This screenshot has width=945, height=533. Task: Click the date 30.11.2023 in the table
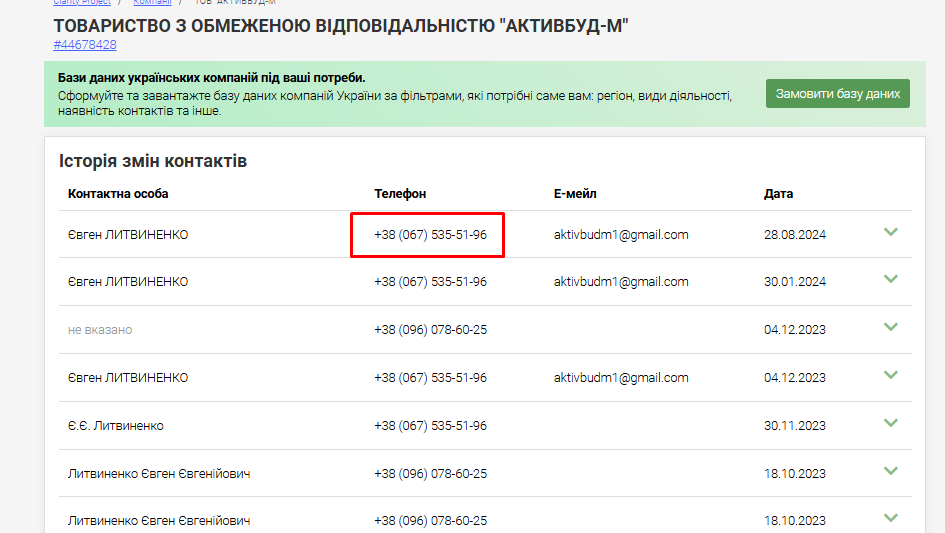point(794,426)
